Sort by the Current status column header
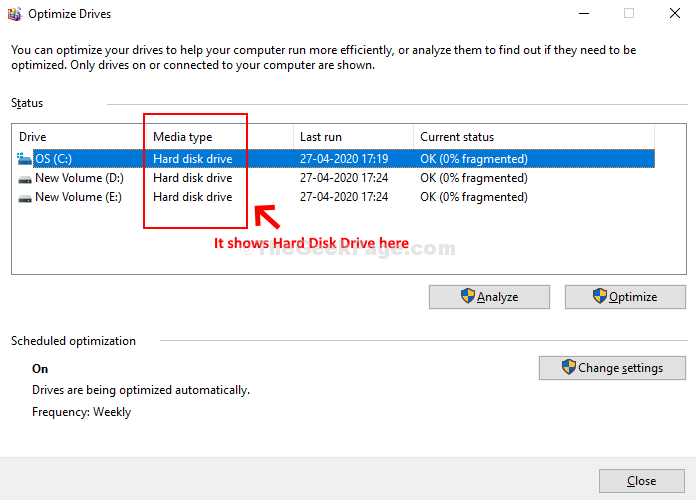 534,137
